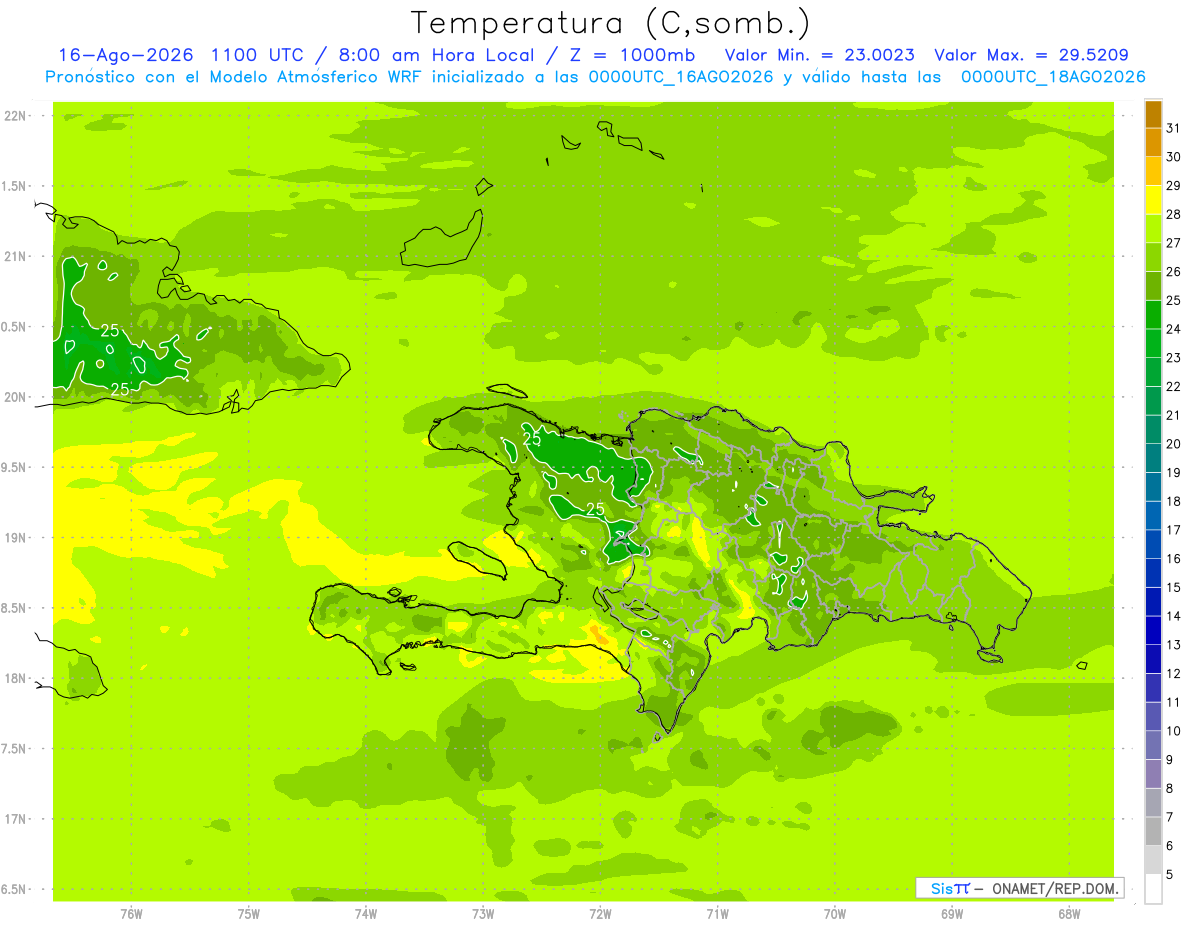Image resolution: width=1200 pixels, height=927 pixels.
Task: Click the 18N latitude label
Action: [x=16, y=679]
